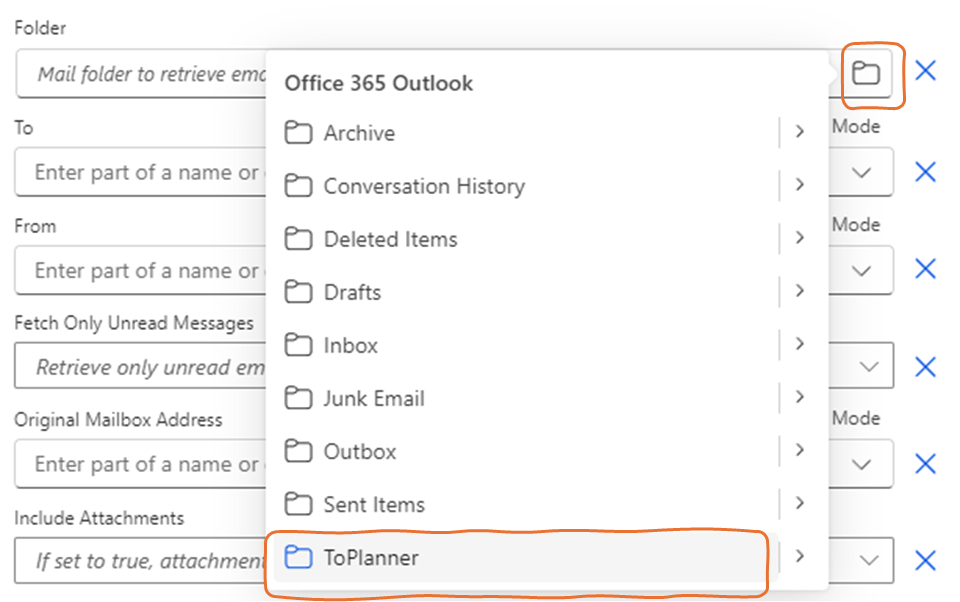The image size is (960, 602).
Task: Click the folder picker icon button
Action: pos(866,73)
